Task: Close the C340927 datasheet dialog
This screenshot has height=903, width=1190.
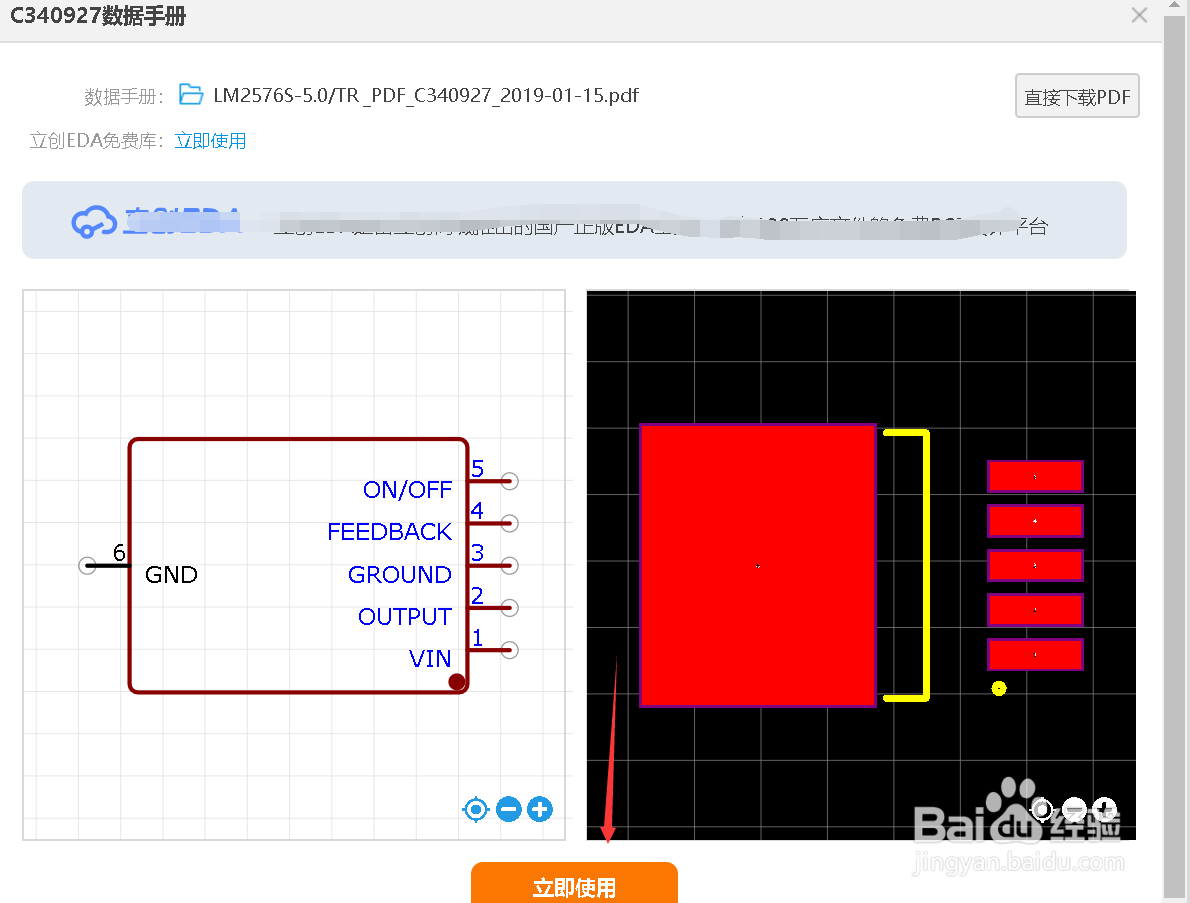Action: (1138, 15)
